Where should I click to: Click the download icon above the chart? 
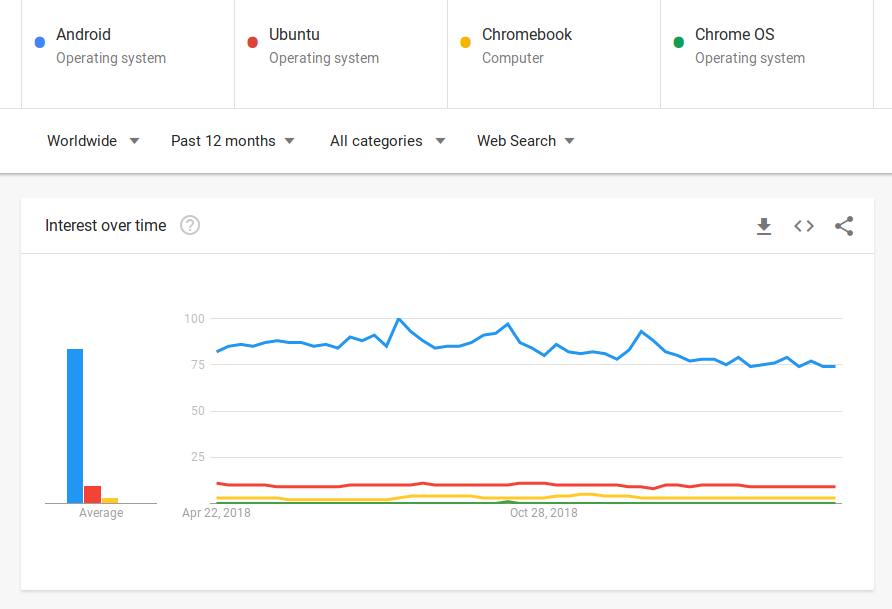point(764,226)
